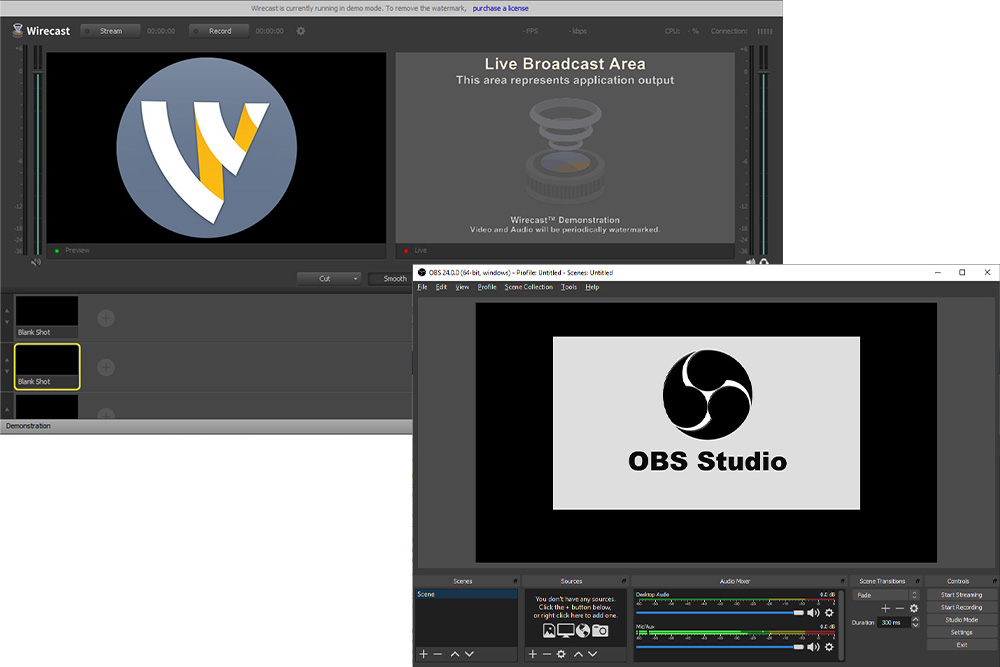
Task: Click the Wirecast logo icon in toolbar
Action: pos(18,30)
